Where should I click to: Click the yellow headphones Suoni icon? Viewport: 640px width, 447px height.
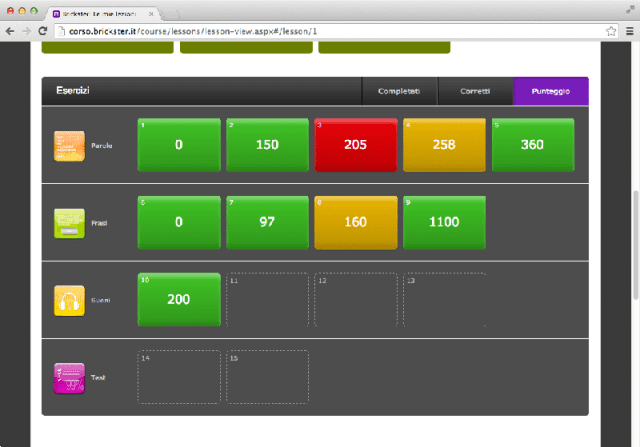point(69,300)
